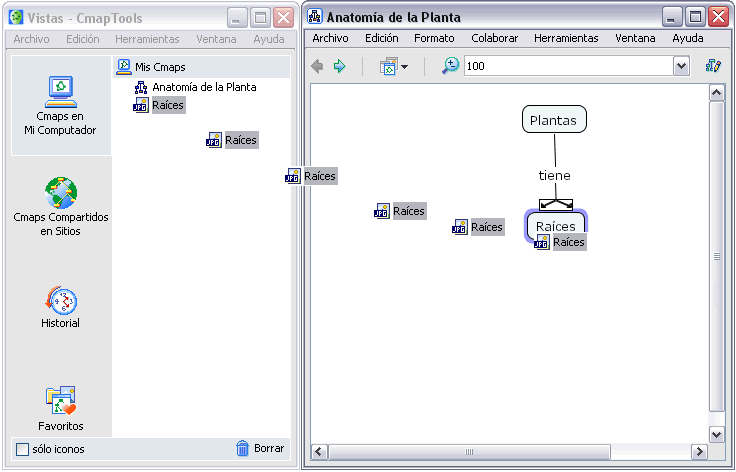Select the Raíces JPG file under Mis Cmaps
Screen dimensions: 736x472
pos(159,105)
